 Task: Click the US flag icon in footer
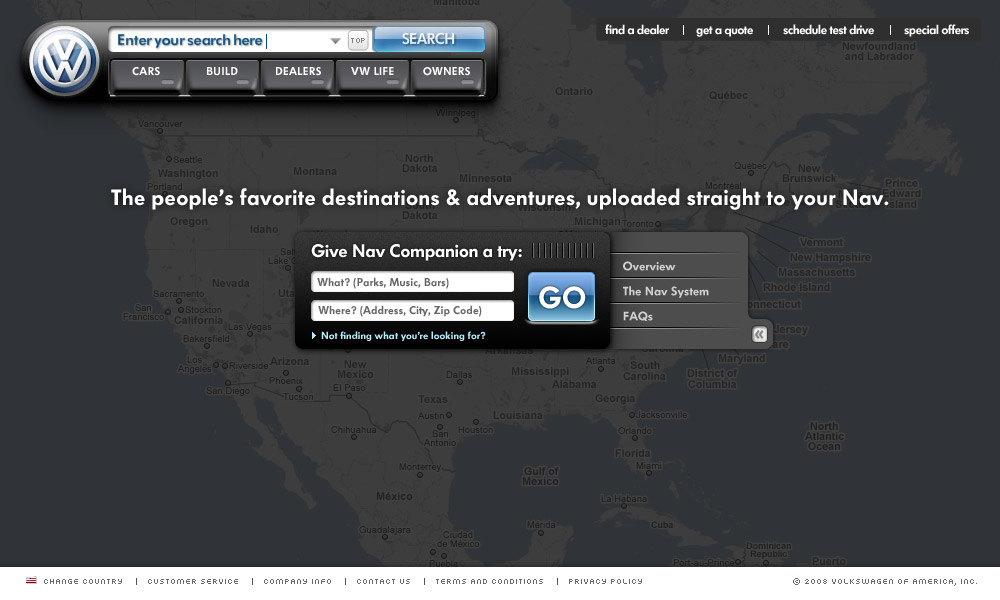31,580
